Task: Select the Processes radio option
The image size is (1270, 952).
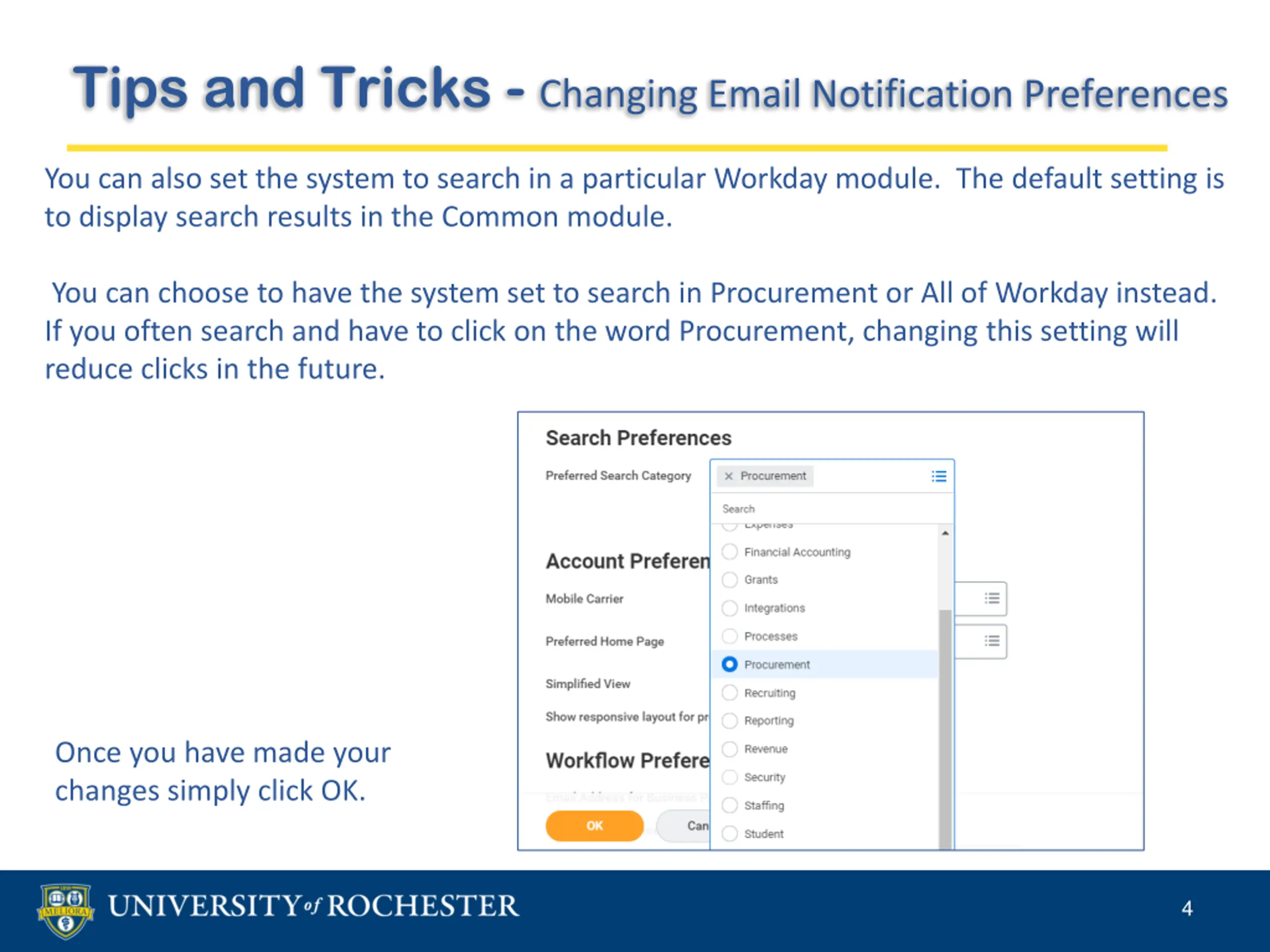Action: point(729,636)
